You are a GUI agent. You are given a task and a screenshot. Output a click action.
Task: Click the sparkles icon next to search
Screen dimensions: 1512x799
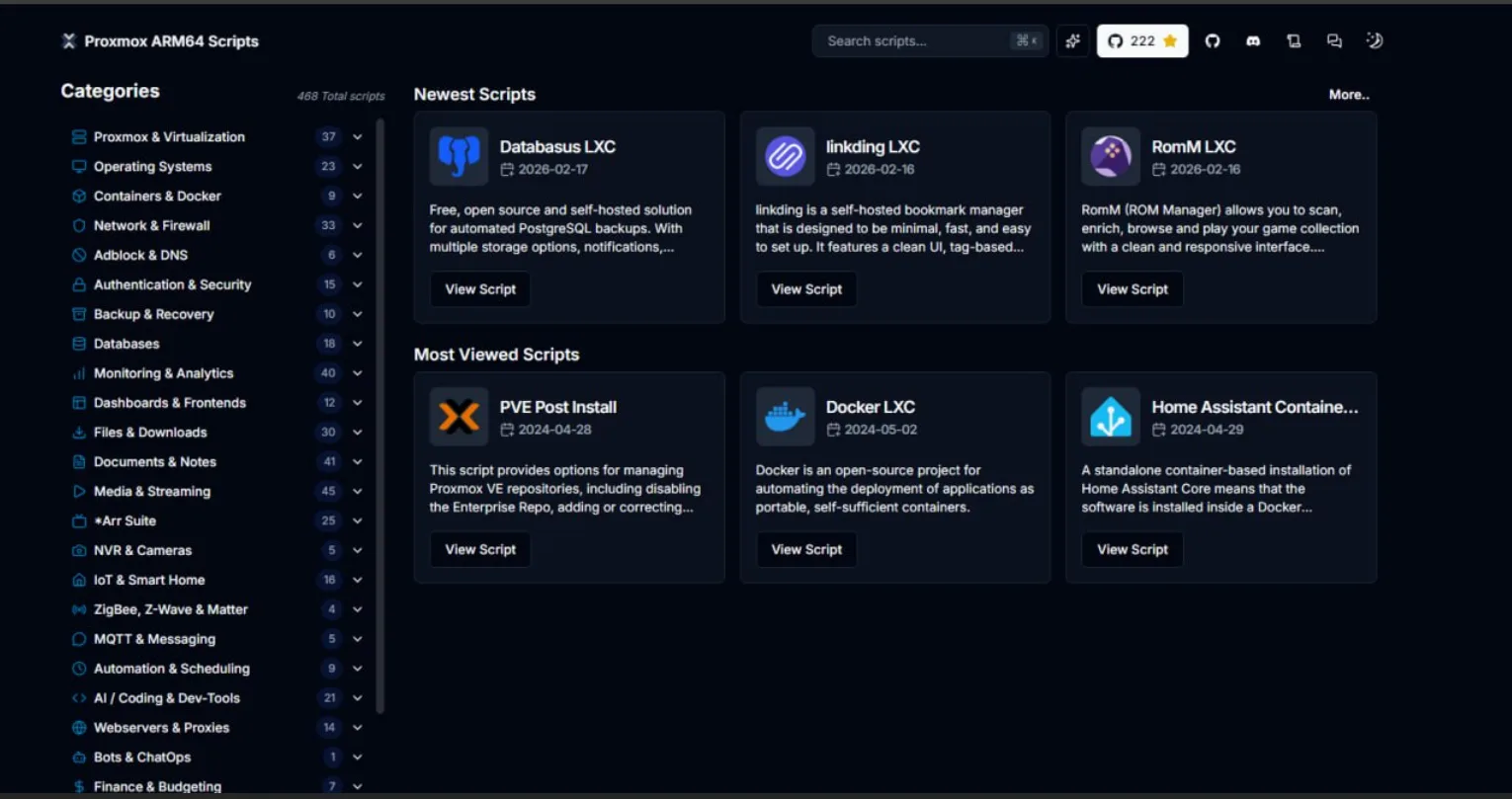pyautogui.click(x=1072, y=40)
